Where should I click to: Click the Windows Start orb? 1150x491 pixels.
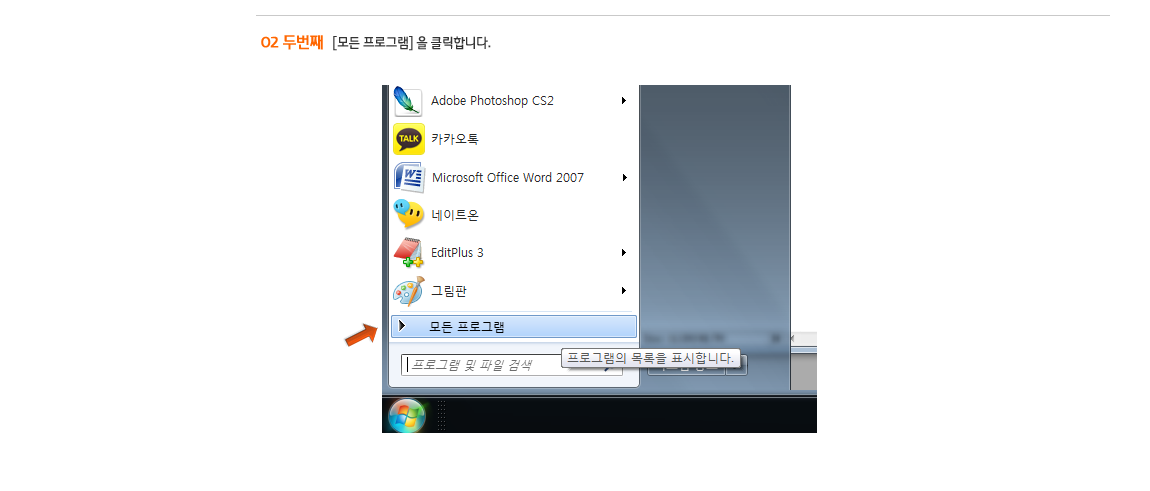tap(406, 416)
